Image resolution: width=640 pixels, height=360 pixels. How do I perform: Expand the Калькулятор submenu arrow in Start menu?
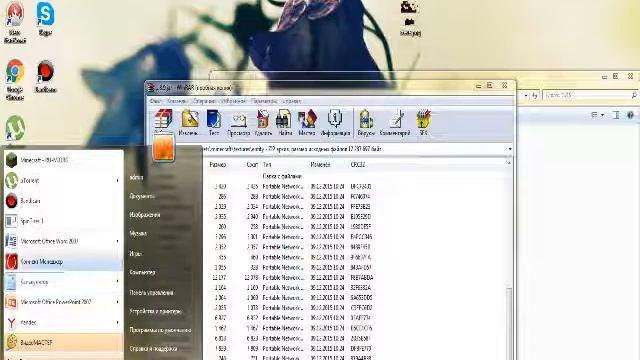click(118, 282)
